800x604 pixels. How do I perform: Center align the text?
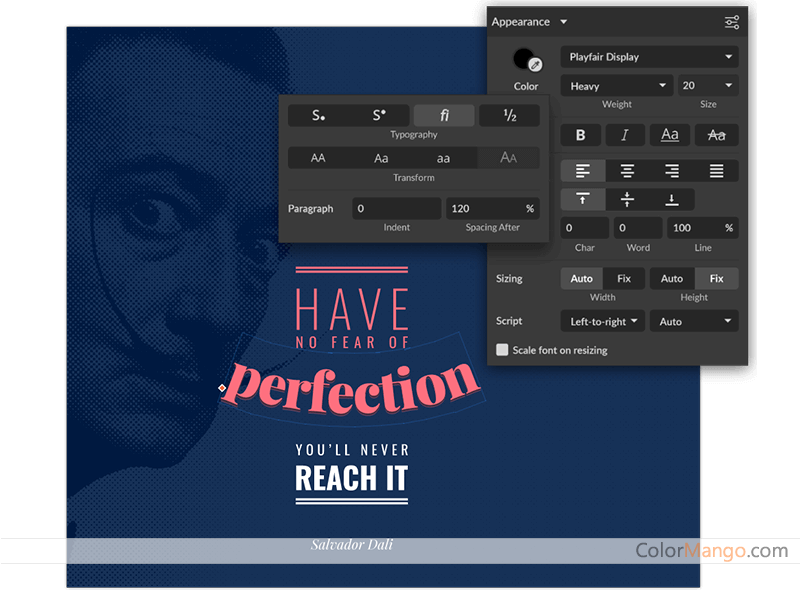click(x=627, y=171)
